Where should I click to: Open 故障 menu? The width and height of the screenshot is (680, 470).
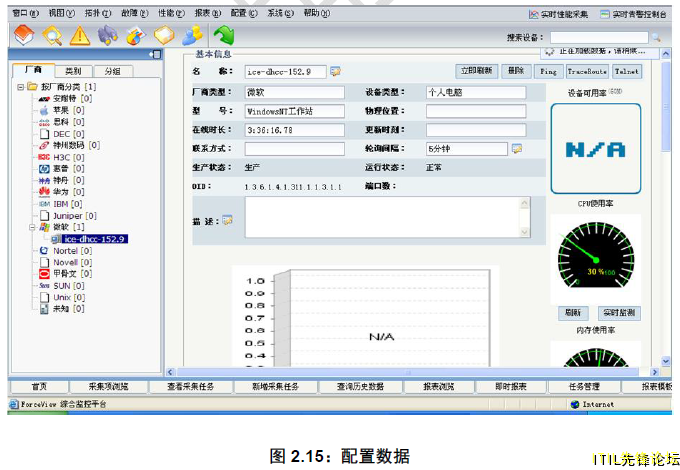(x=134, y=13)
